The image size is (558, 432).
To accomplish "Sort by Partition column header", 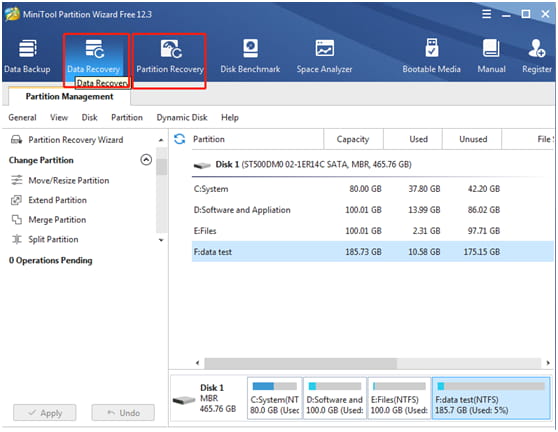I will 209,139.
